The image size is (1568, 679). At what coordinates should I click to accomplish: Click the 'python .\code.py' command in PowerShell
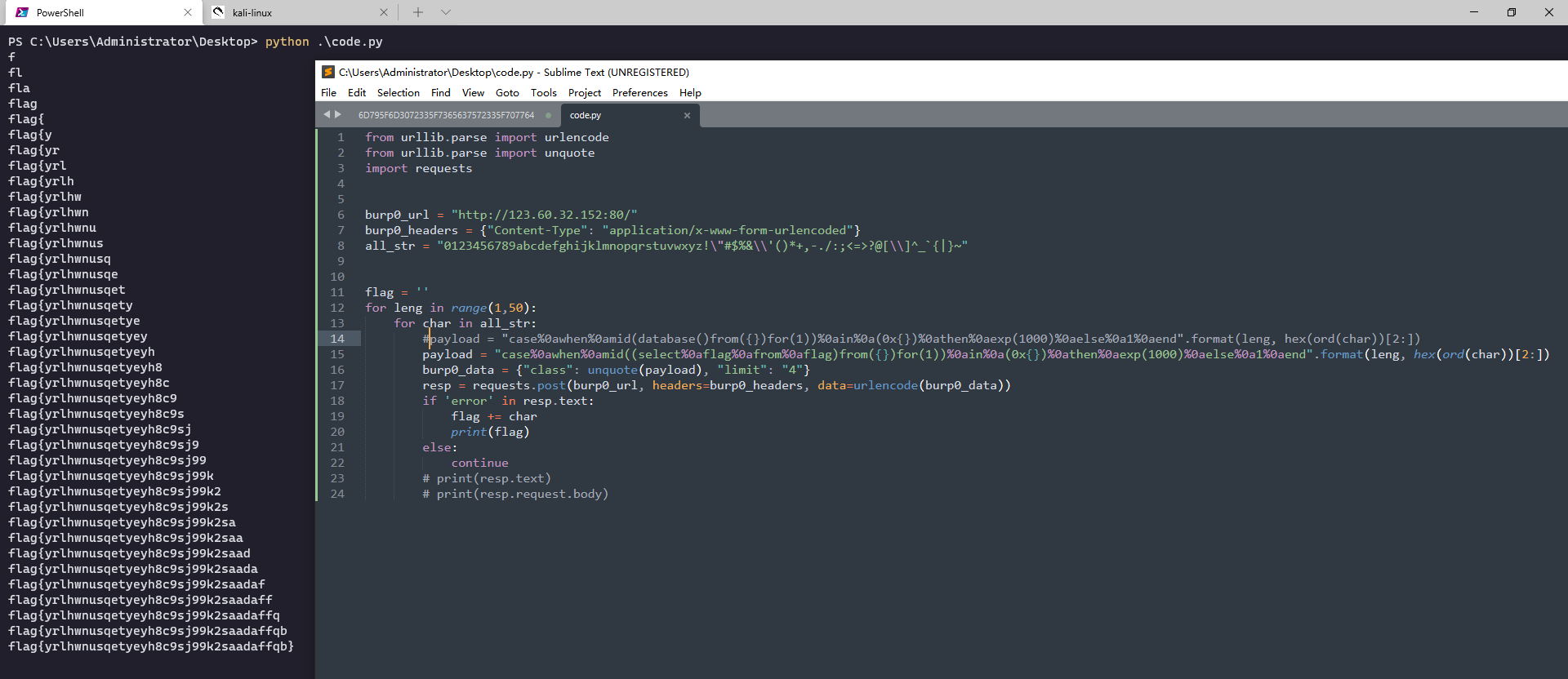(x=323, y=42)
